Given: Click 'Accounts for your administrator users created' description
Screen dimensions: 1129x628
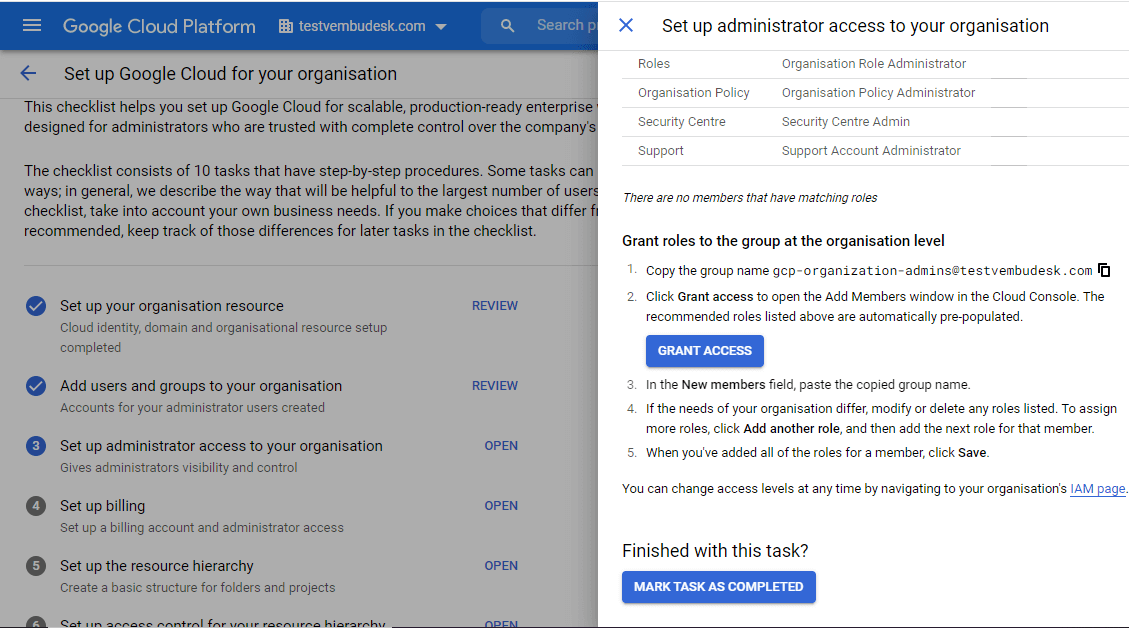Looking at the screenshot, I should tap(192, 408).
